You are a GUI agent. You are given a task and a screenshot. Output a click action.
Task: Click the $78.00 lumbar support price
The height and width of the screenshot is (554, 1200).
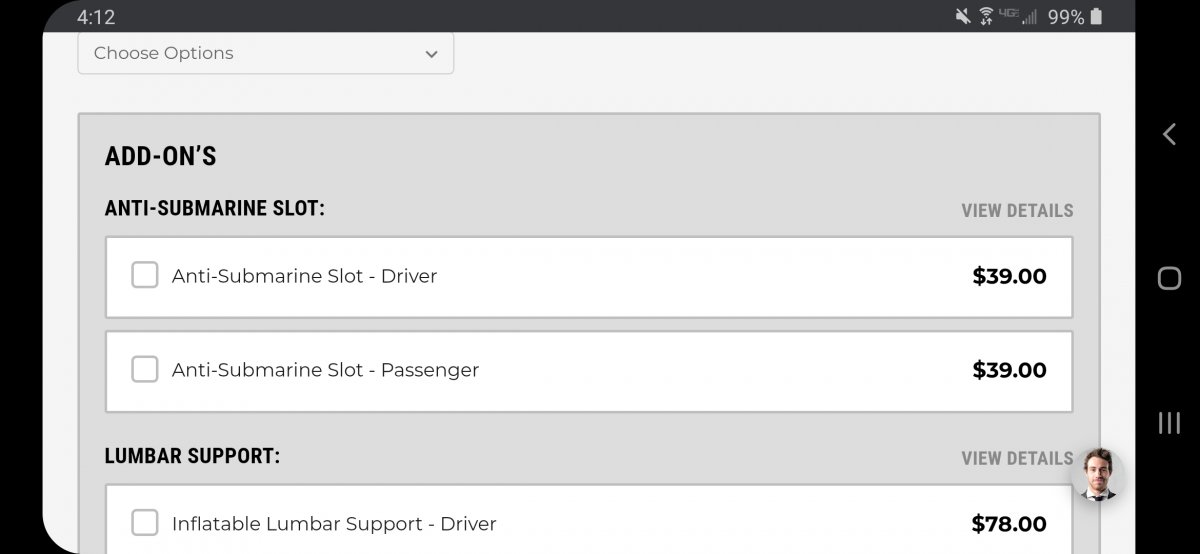click(1009, 523)
